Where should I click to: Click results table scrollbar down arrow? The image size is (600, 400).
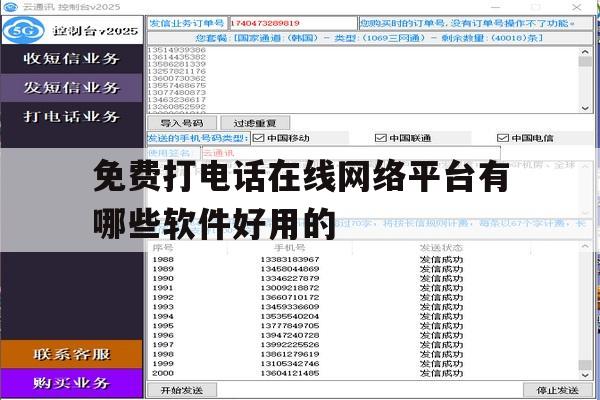click(x=585, y=375)
